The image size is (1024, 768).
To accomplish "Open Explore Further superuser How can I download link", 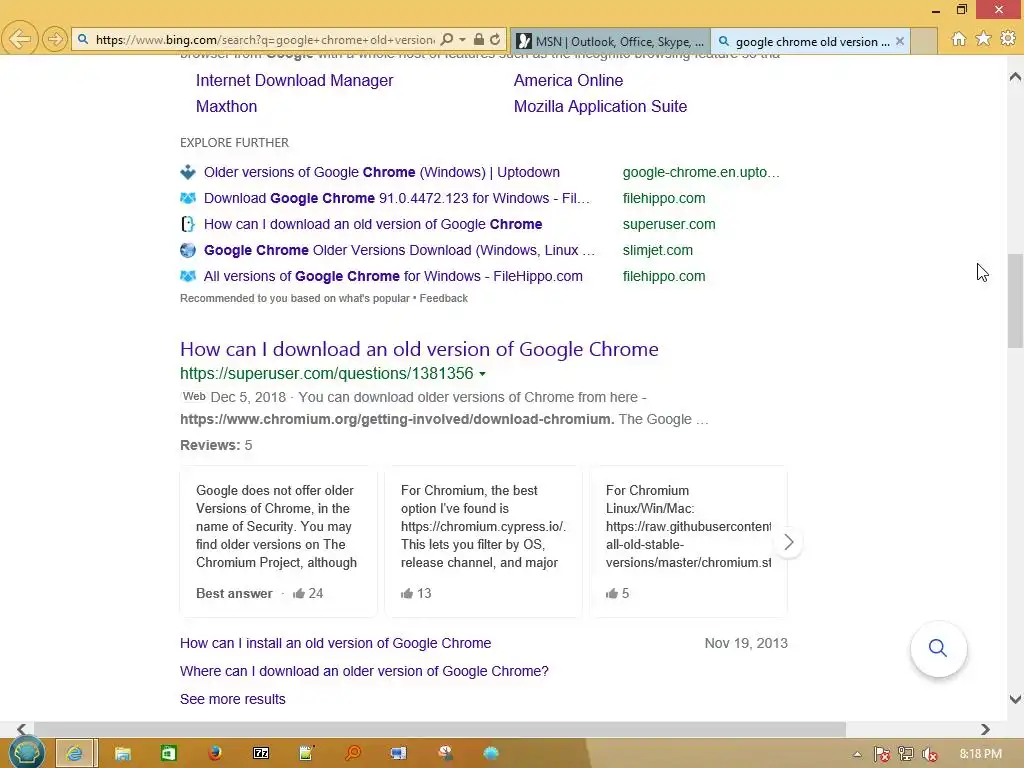I will point(373,225).
